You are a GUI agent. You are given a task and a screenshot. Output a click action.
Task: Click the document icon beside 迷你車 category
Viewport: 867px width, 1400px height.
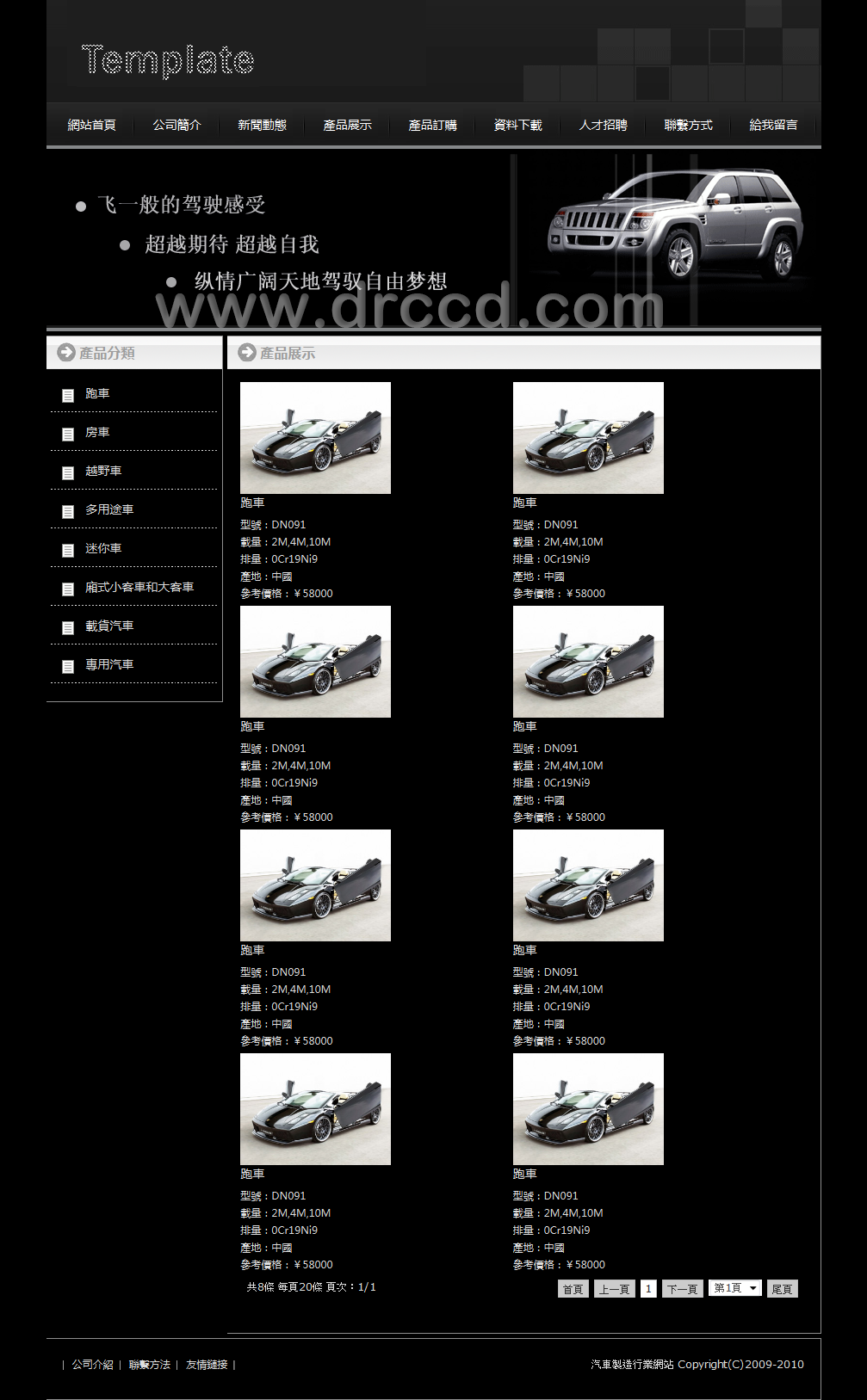[68, 550]
